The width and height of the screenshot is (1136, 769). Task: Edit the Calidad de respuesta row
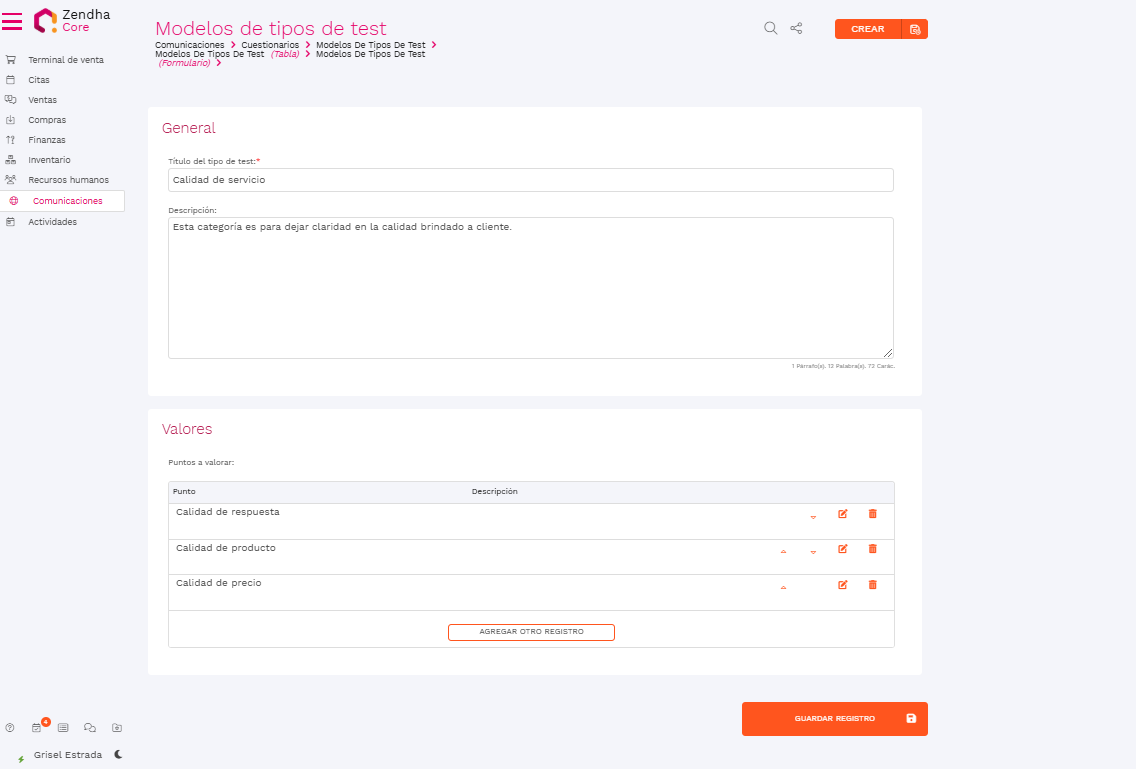click(842, 514)
